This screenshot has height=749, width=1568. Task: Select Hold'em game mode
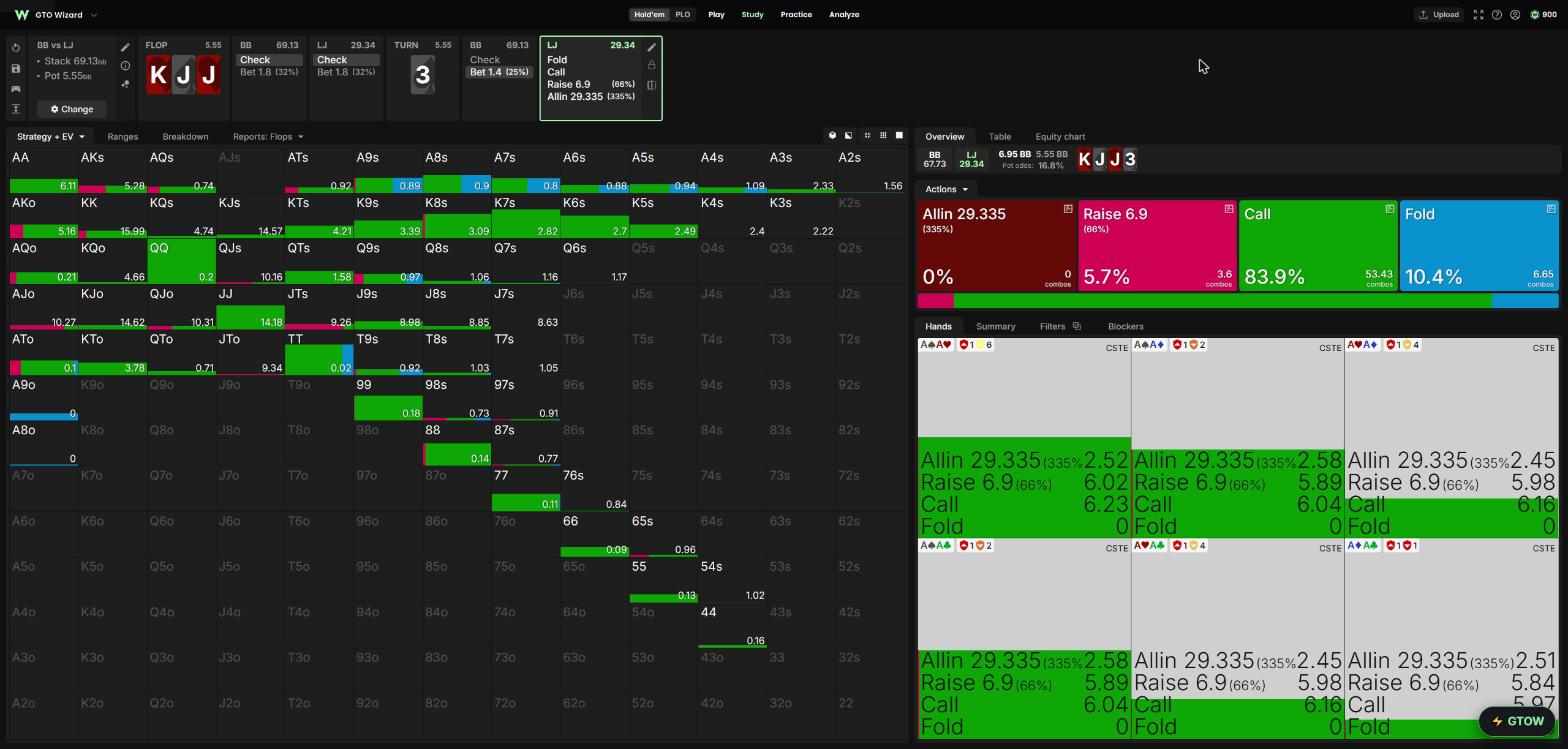(x=649, y=15)
